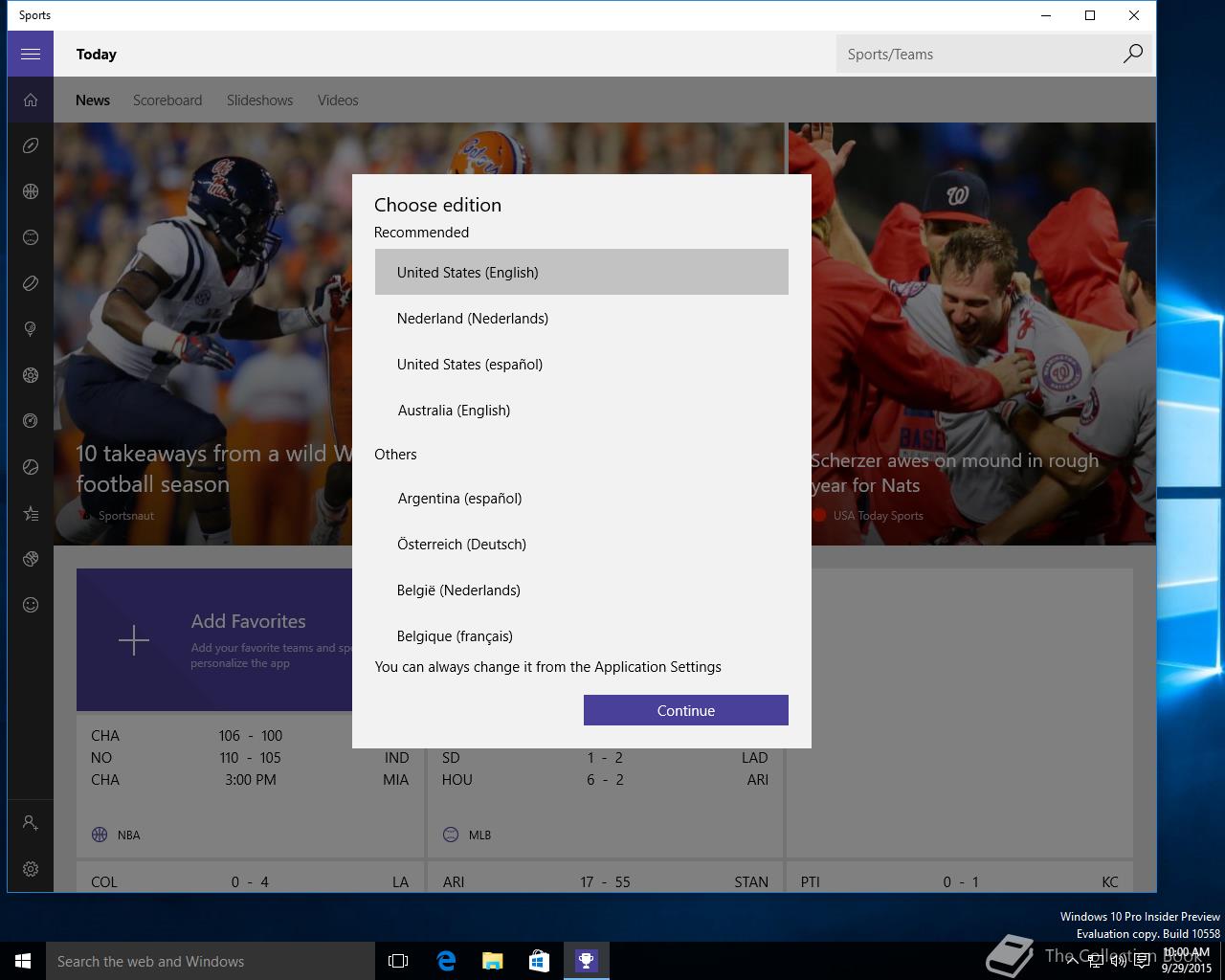Screen dimensions: 1225x980
Task: Open the soccer ball section icon
Action: point(31,375)
